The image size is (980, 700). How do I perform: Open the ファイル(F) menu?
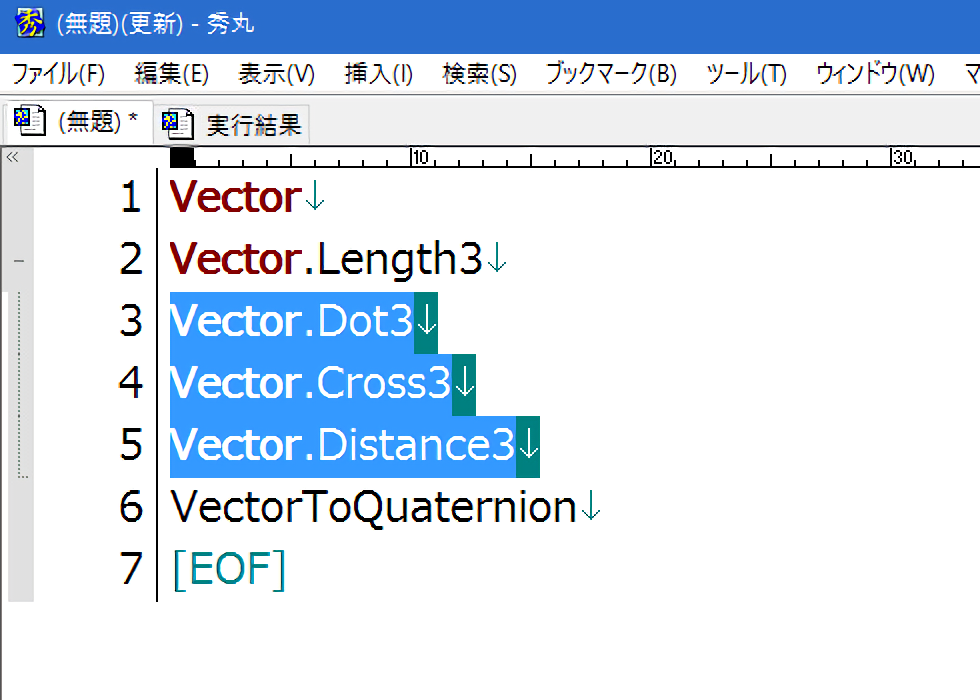58,74
